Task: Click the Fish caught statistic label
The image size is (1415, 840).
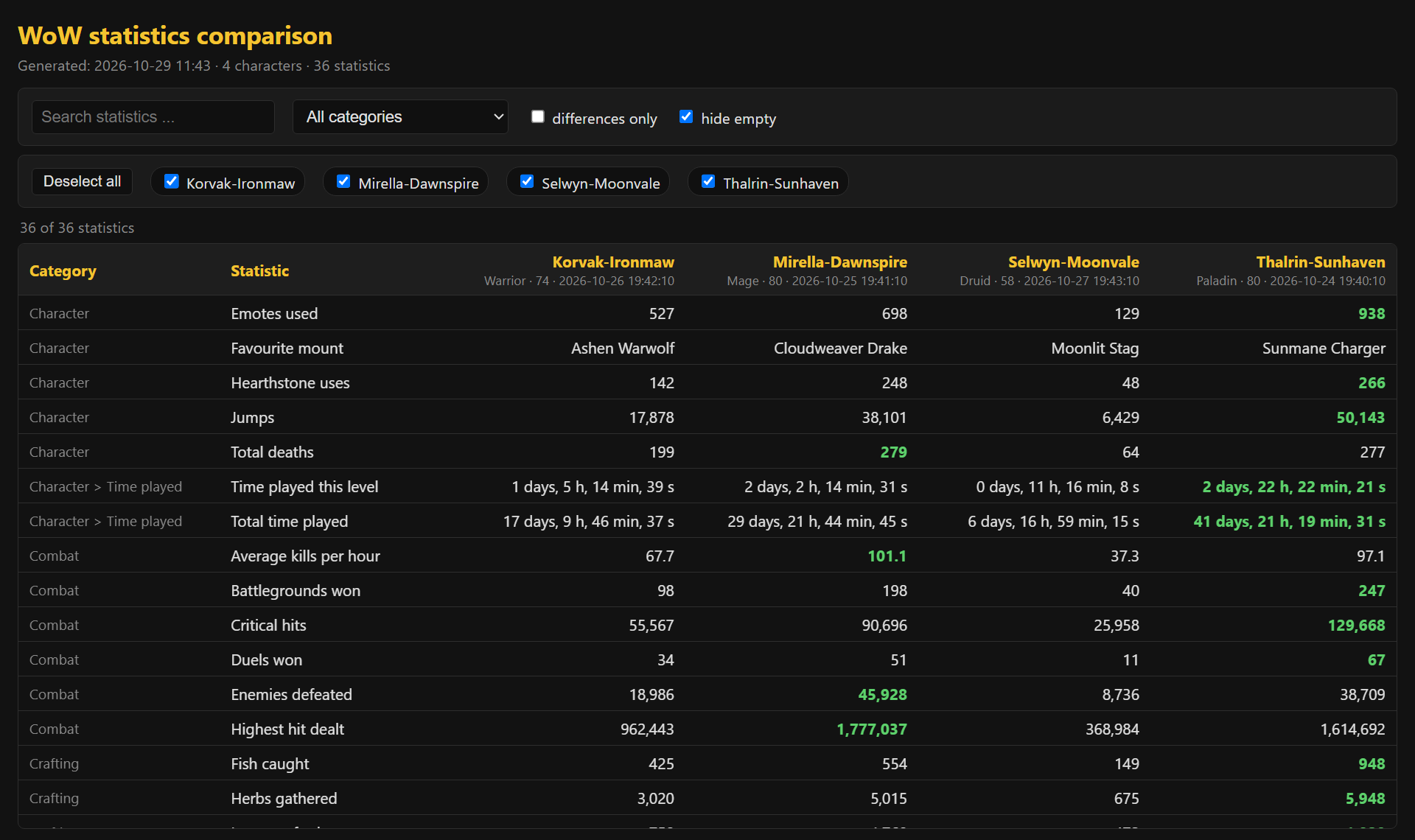Action: point(270,764)
